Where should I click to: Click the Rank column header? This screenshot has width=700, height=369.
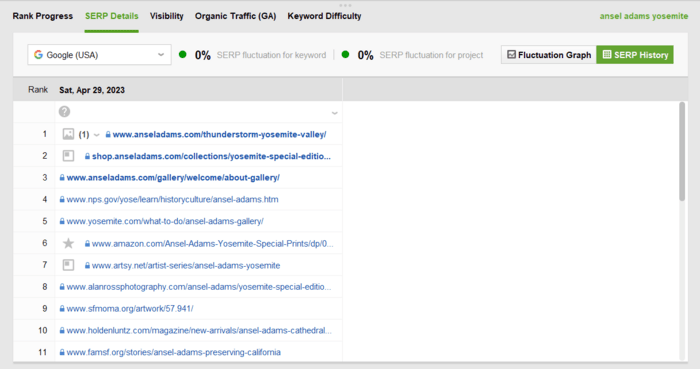click(38, 90)
